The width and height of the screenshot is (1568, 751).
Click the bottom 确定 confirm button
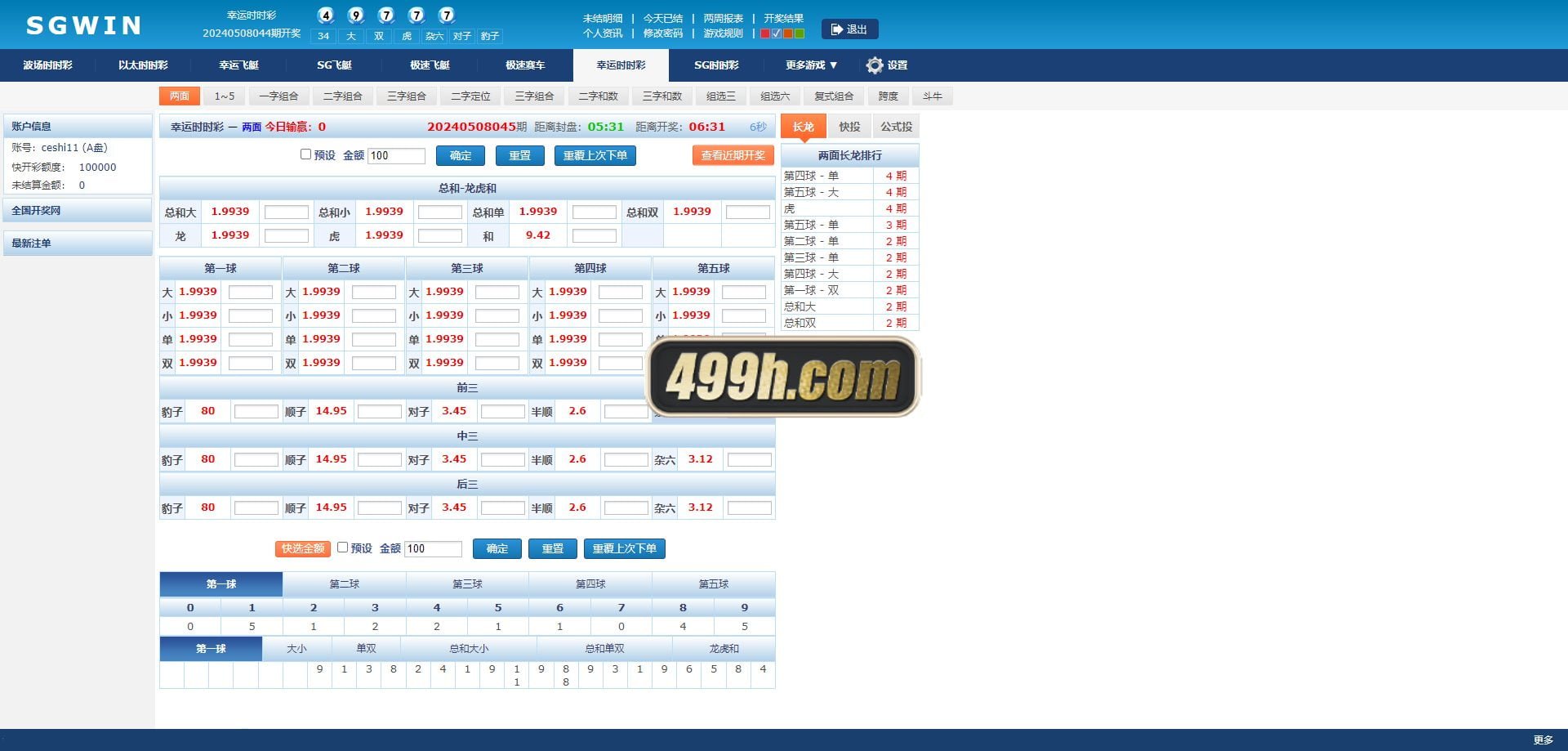coord(497,549)
